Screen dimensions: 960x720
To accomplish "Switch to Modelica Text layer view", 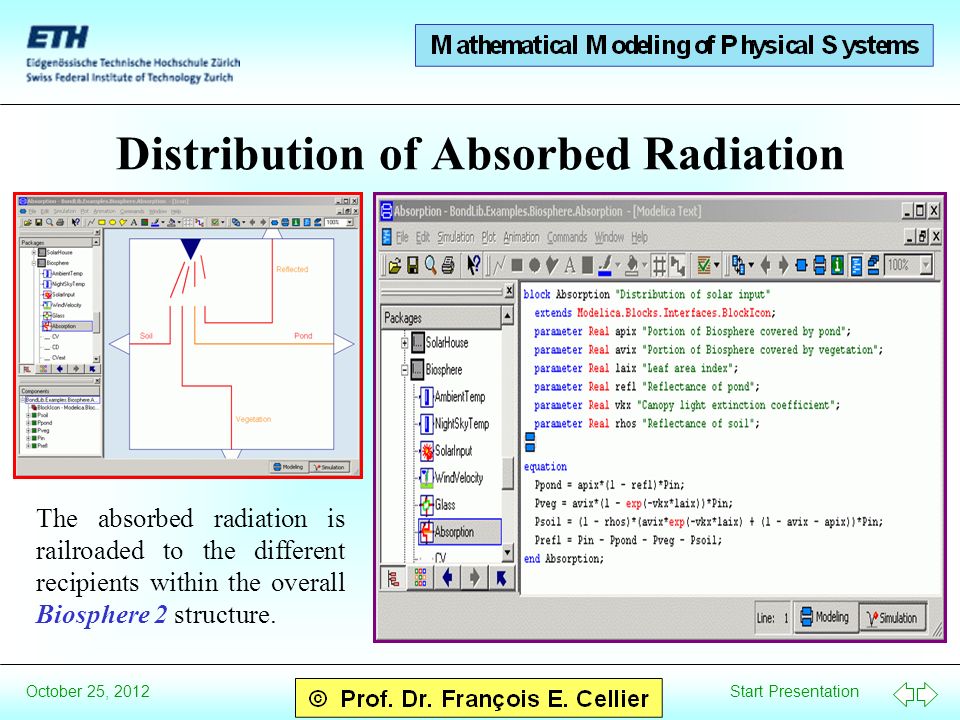I will click(x=857, y=266).
